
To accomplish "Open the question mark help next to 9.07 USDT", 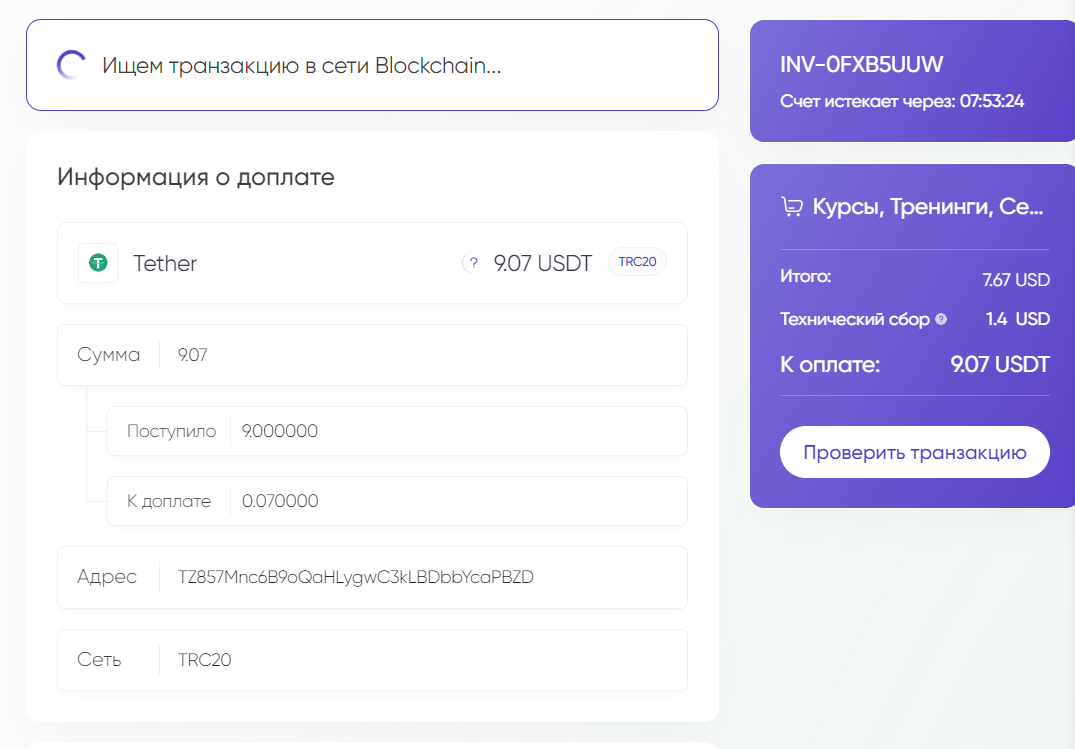I will click(x=472, y=263).
